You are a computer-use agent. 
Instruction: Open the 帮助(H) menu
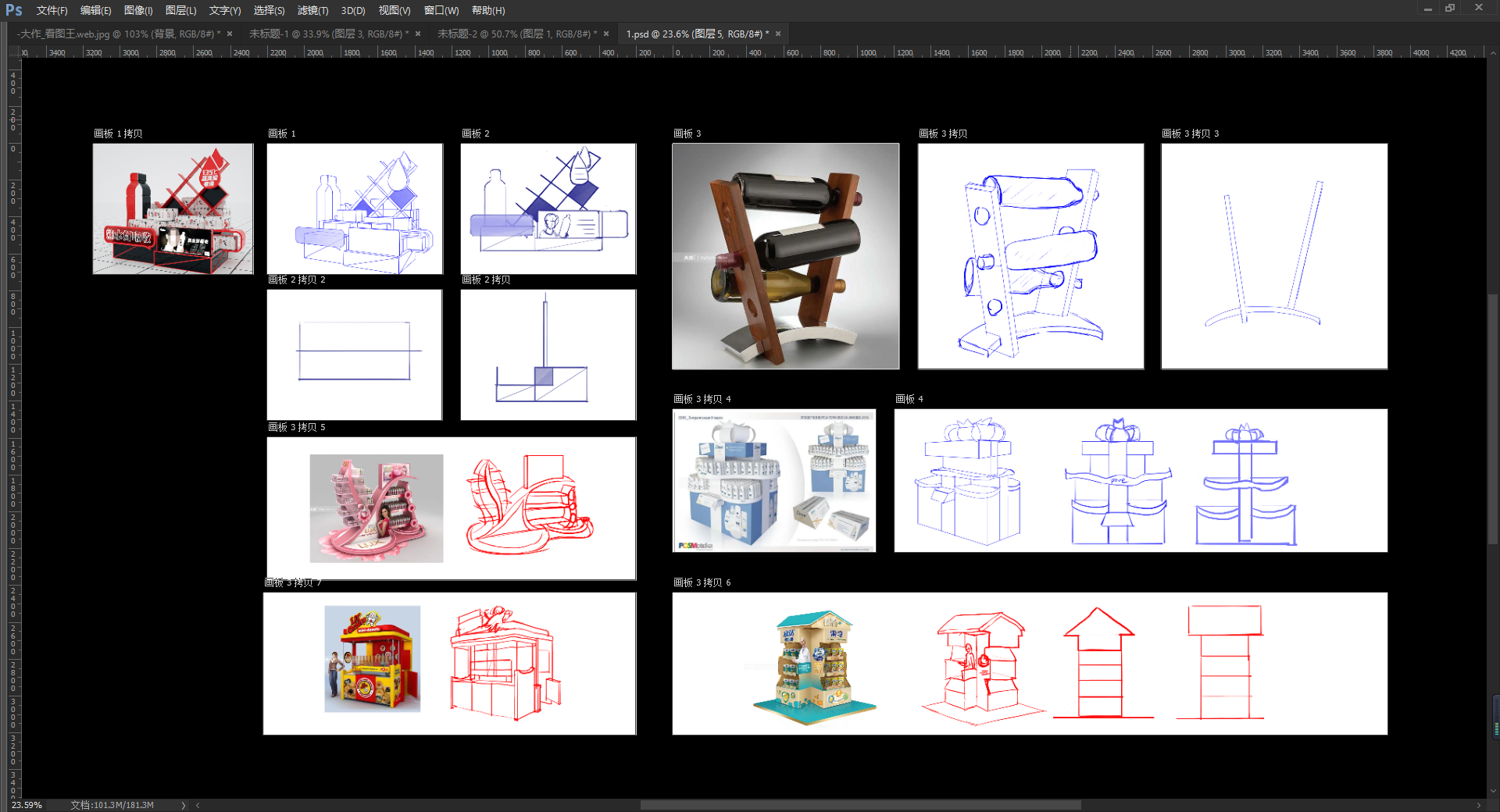coord(488,10)
